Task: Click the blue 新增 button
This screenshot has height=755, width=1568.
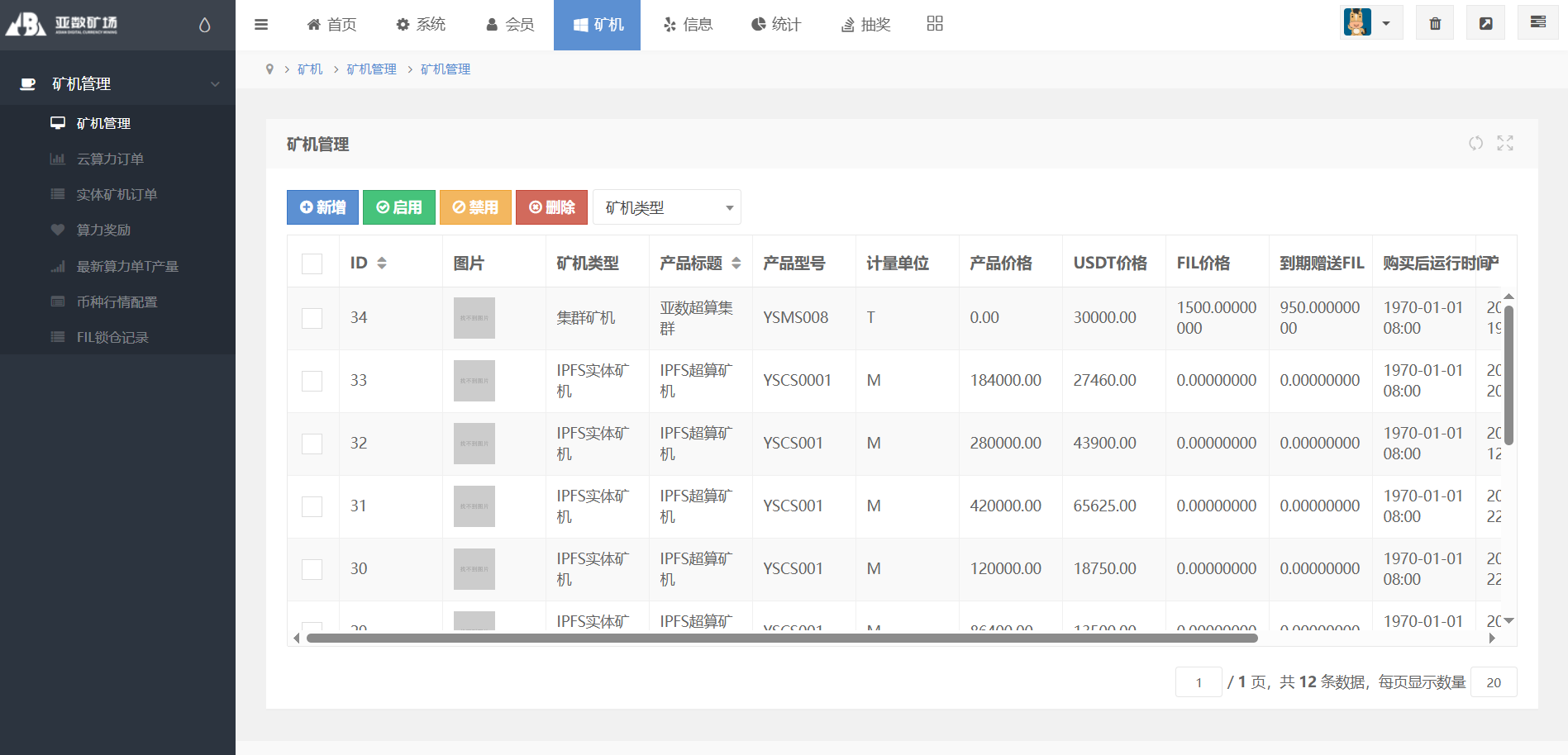Action: coord(322,207)
